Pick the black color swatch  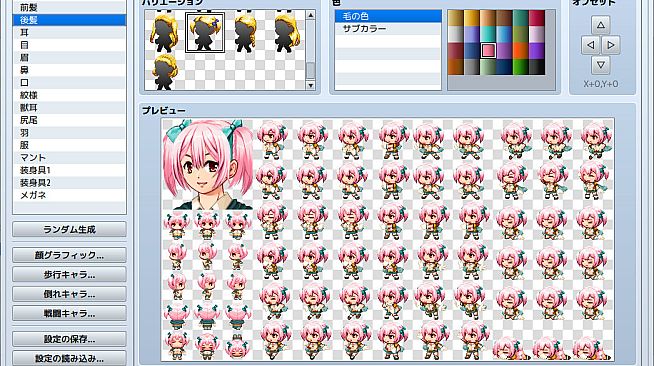coord(537,67)
